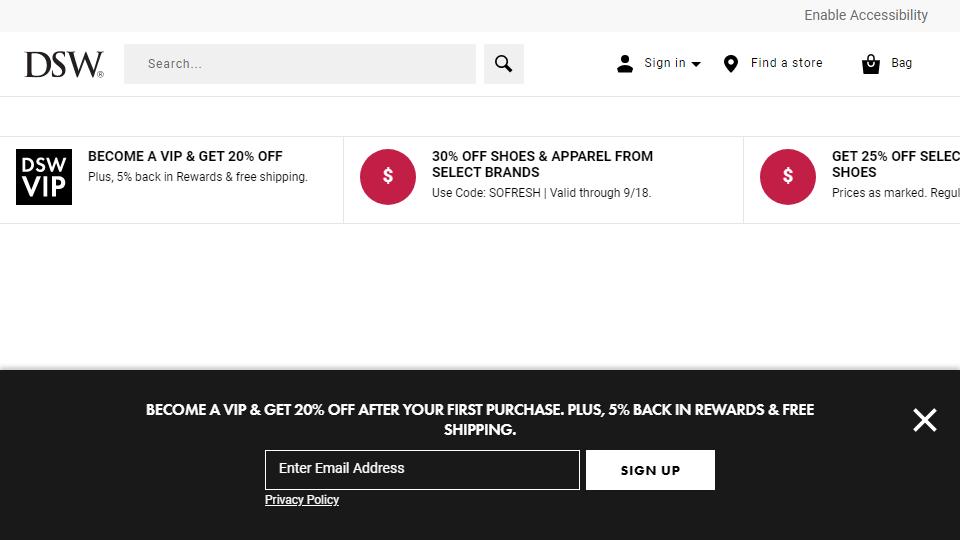The height and width of the screenshot is (540, 960).
Task: Open the Bag link text
Action: pos(901,63)
